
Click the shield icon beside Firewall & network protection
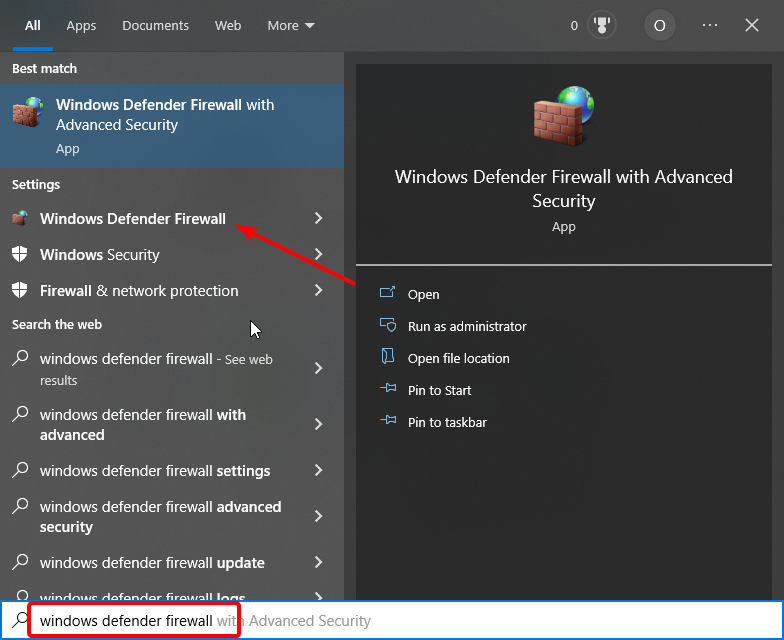(x=20, y=290)
